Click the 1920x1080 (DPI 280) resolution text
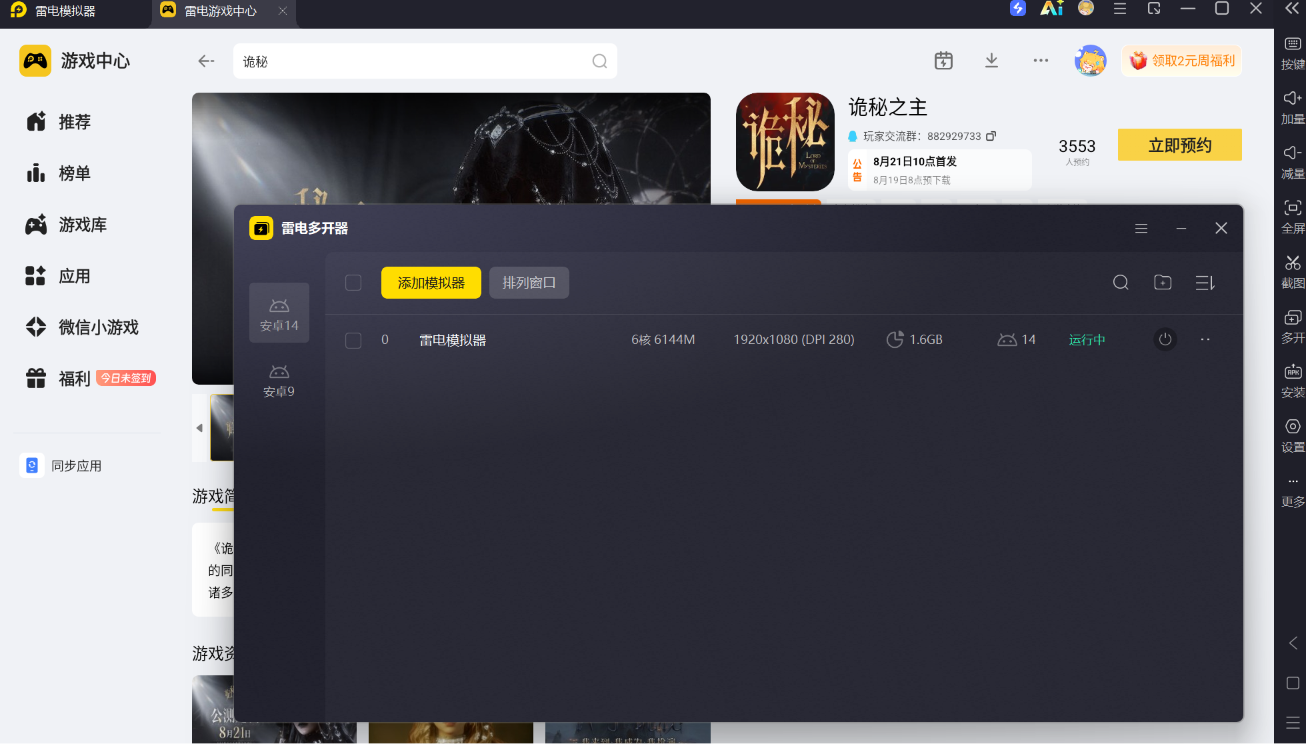The image size is (1306, 744). pos(794,340)
